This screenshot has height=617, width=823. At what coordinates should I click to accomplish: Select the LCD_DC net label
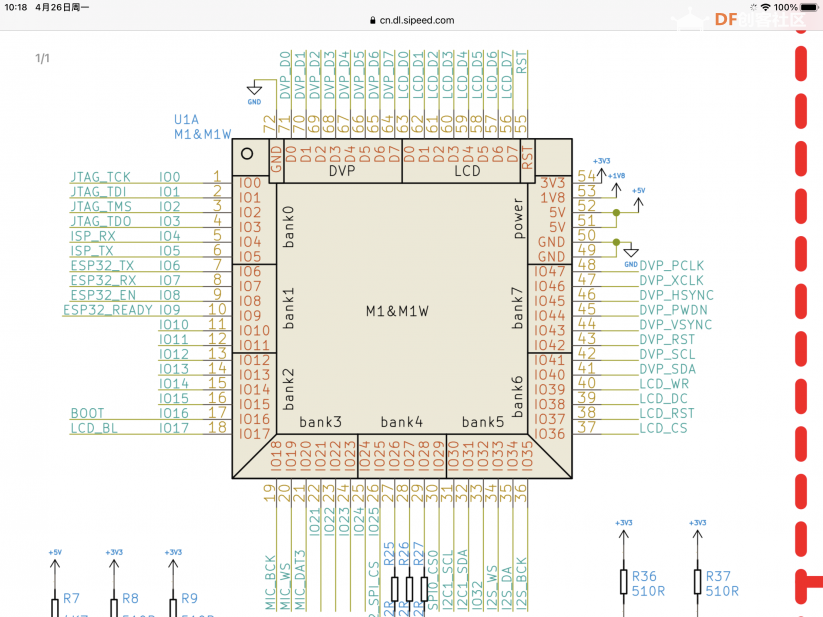663,398
